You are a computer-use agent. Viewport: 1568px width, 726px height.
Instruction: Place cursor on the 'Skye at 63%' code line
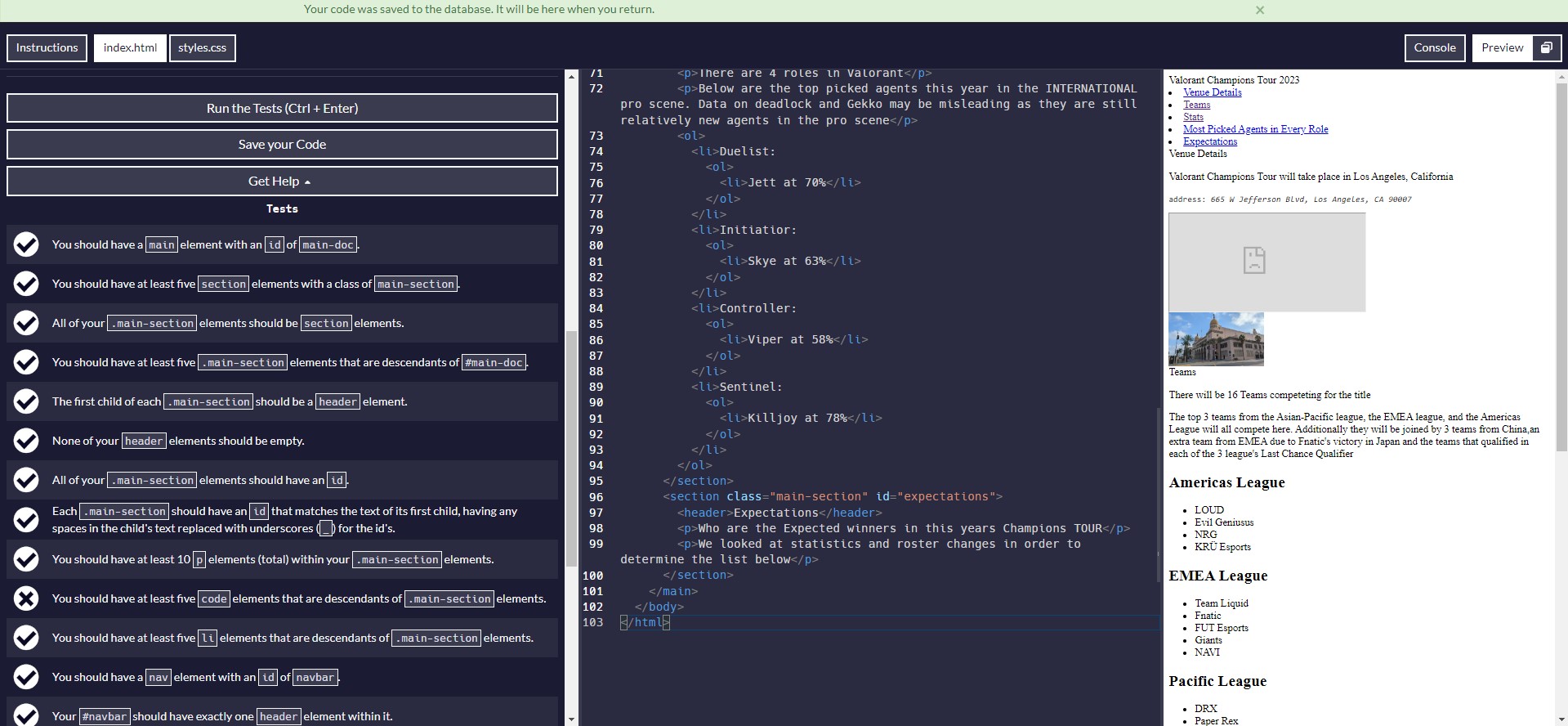[790, 261]
